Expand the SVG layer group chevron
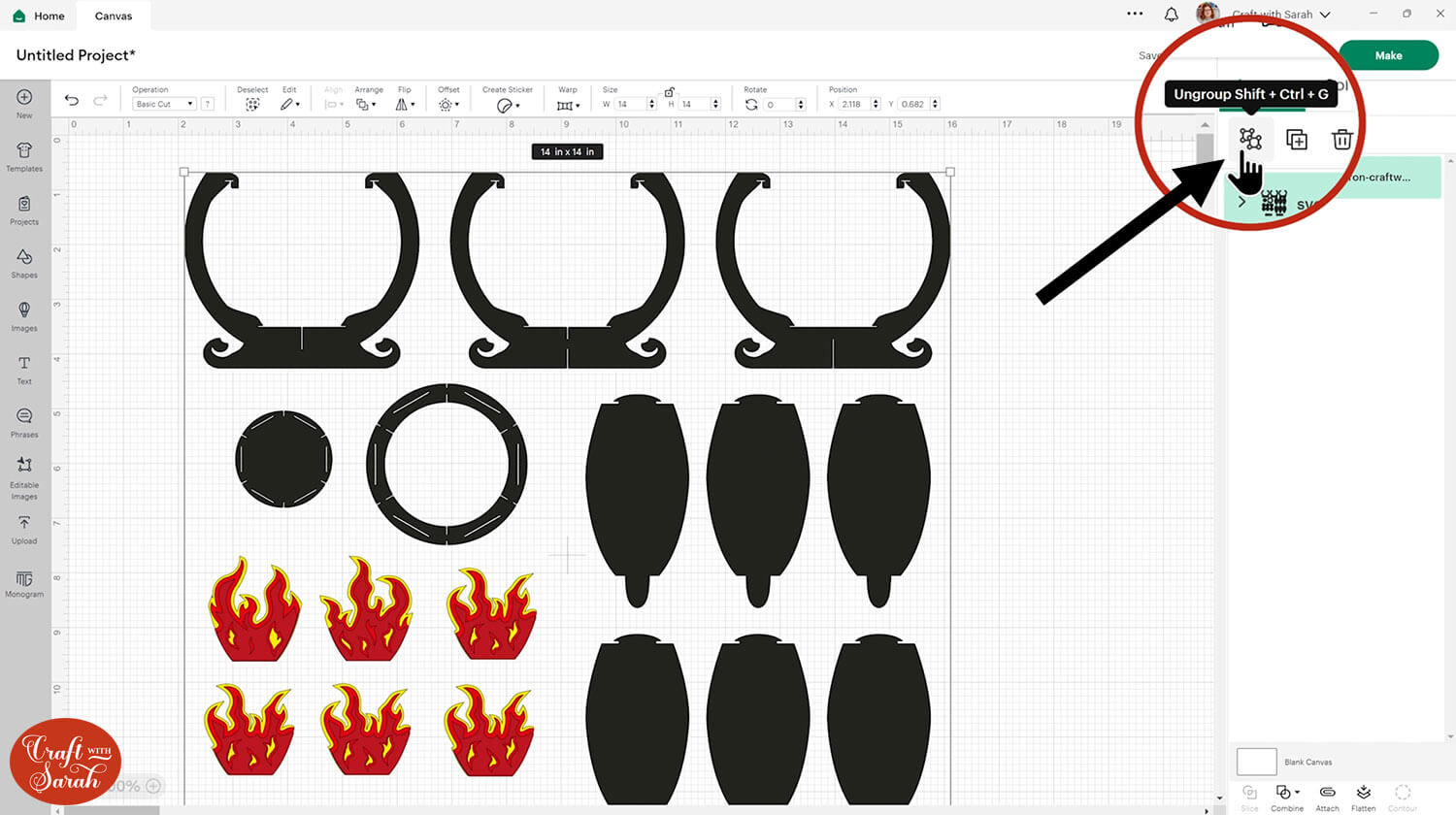 [x=1241, y=202]
